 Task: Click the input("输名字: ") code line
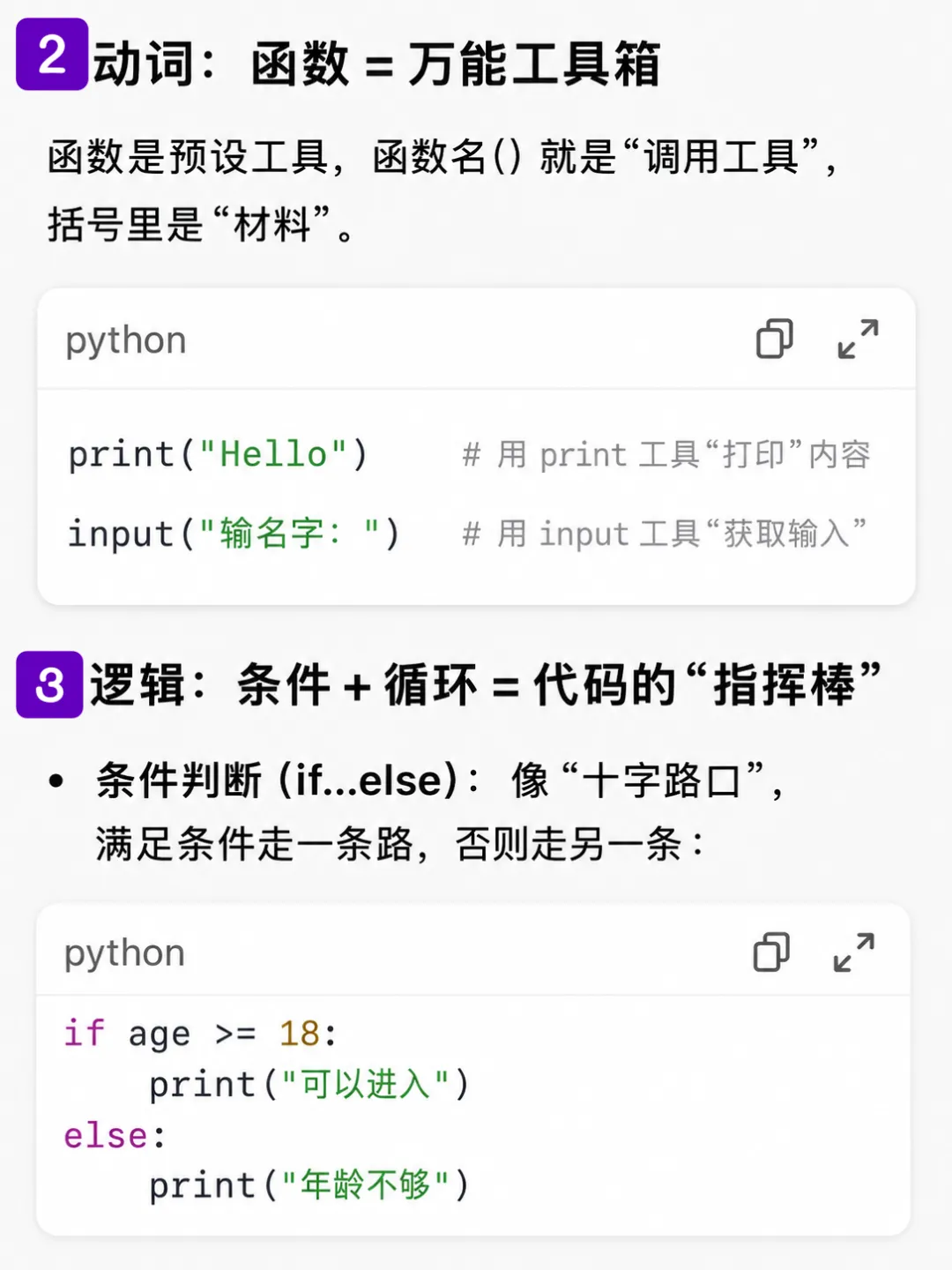pos(234,534)
